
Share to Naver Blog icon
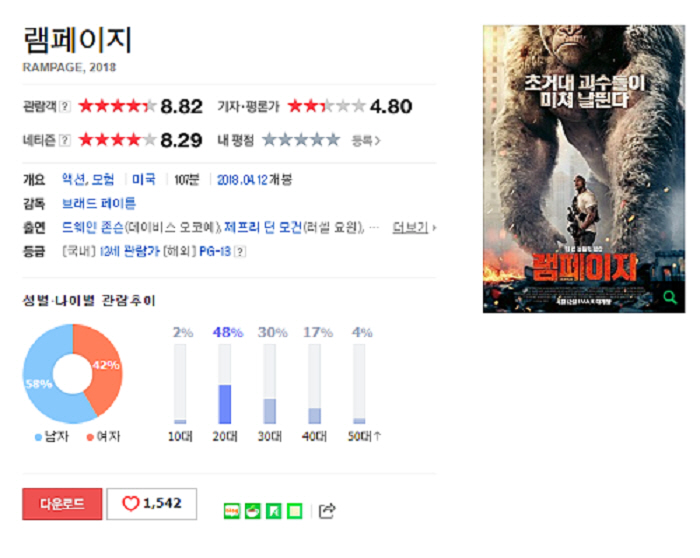[232, 511]
